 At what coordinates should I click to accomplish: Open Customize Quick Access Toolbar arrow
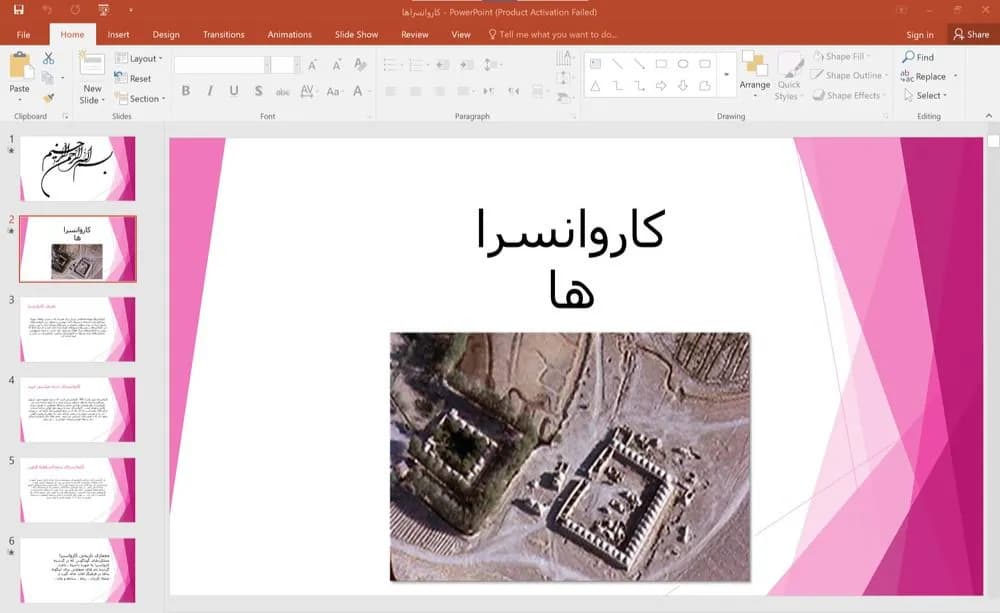[x=131, y=10]
